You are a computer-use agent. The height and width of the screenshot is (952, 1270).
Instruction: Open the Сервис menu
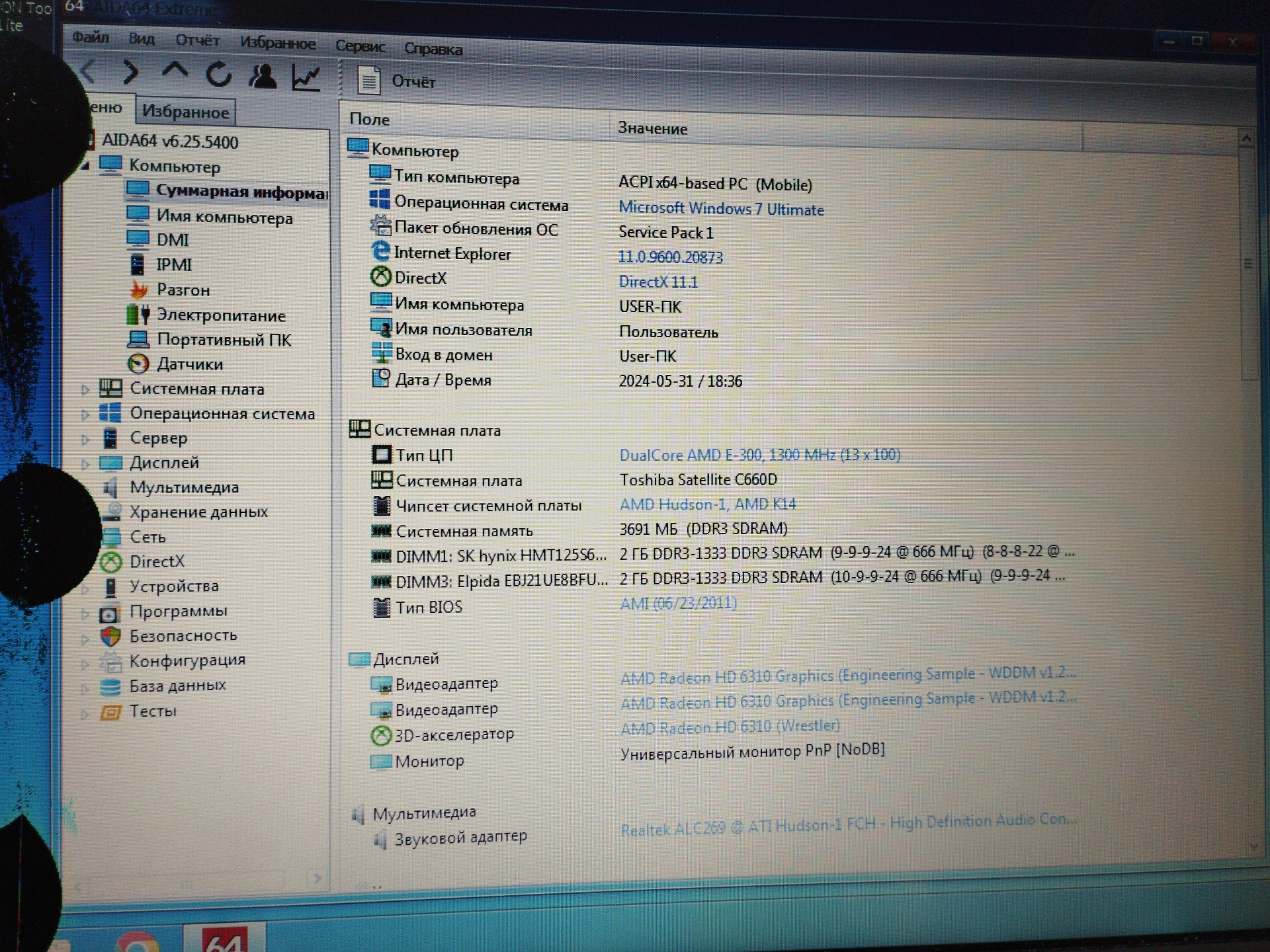[x=360, y=46]
